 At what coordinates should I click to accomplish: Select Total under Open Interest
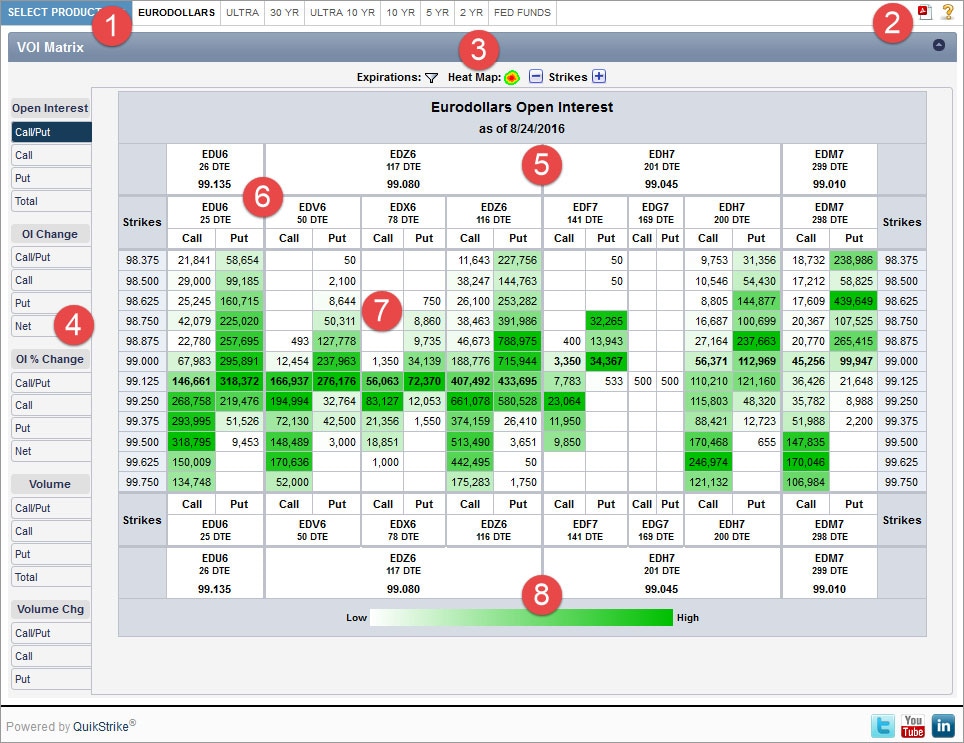50,201
